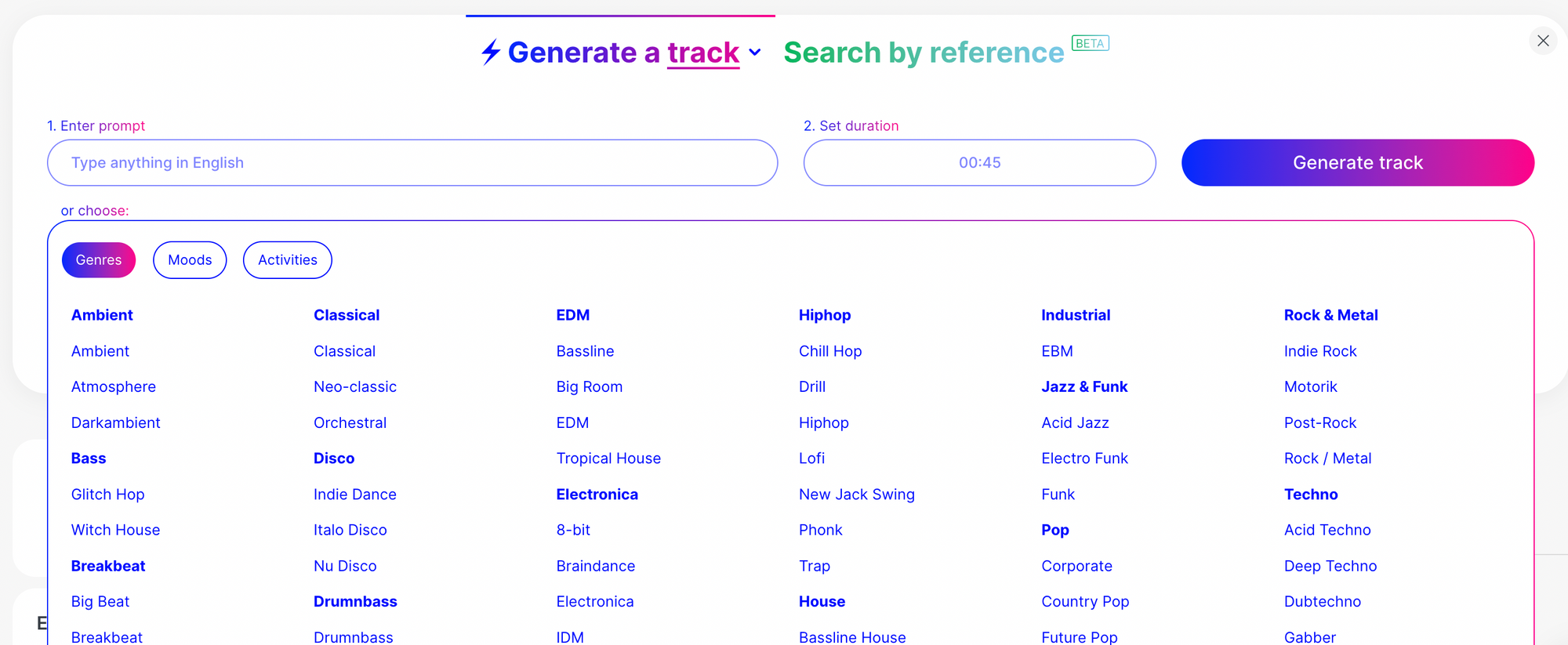Choose the Nu Disco genre
Screen dimensions: 1568x645
coord(345,566)
